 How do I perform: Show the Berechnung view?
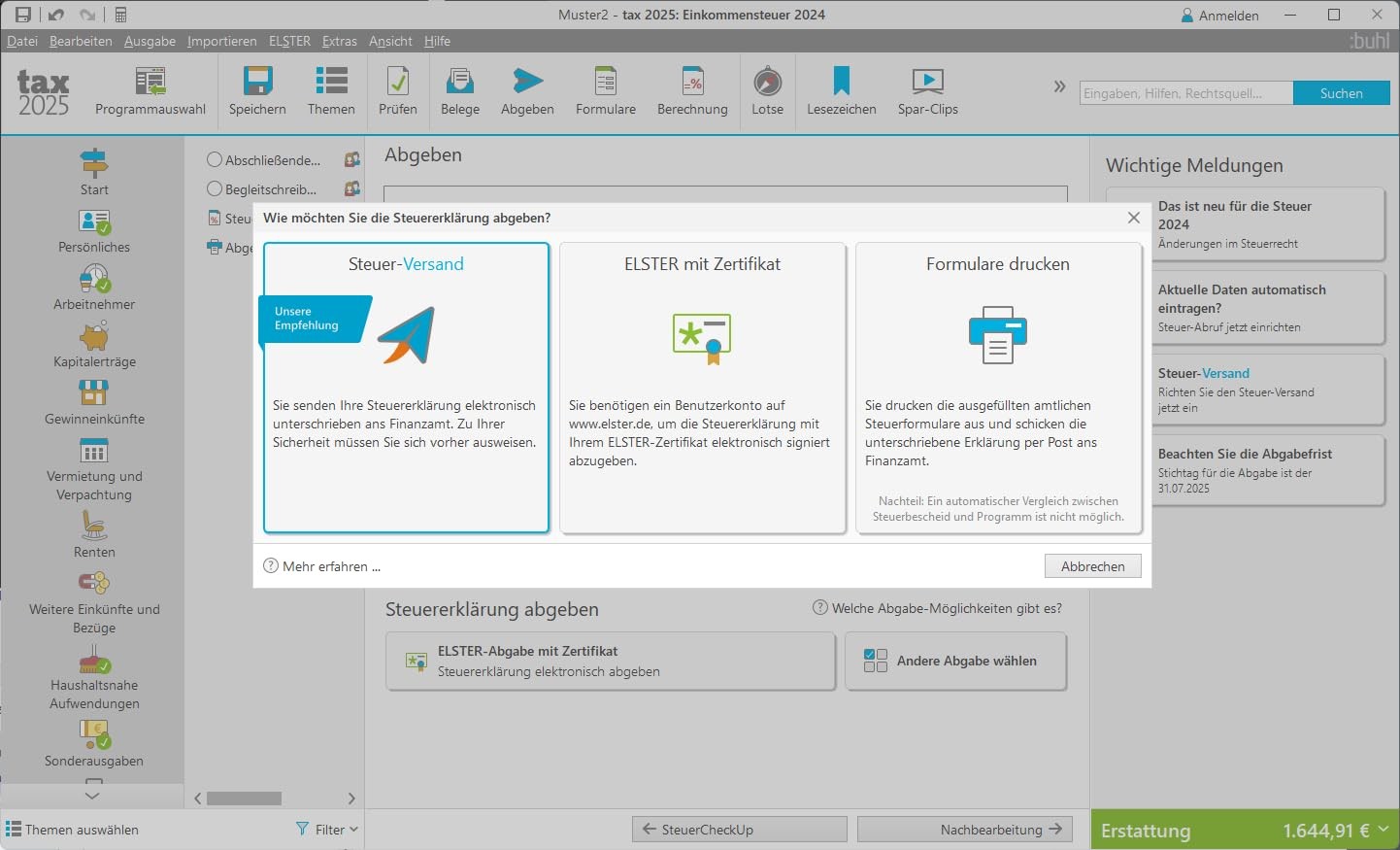tap(692, 92)
